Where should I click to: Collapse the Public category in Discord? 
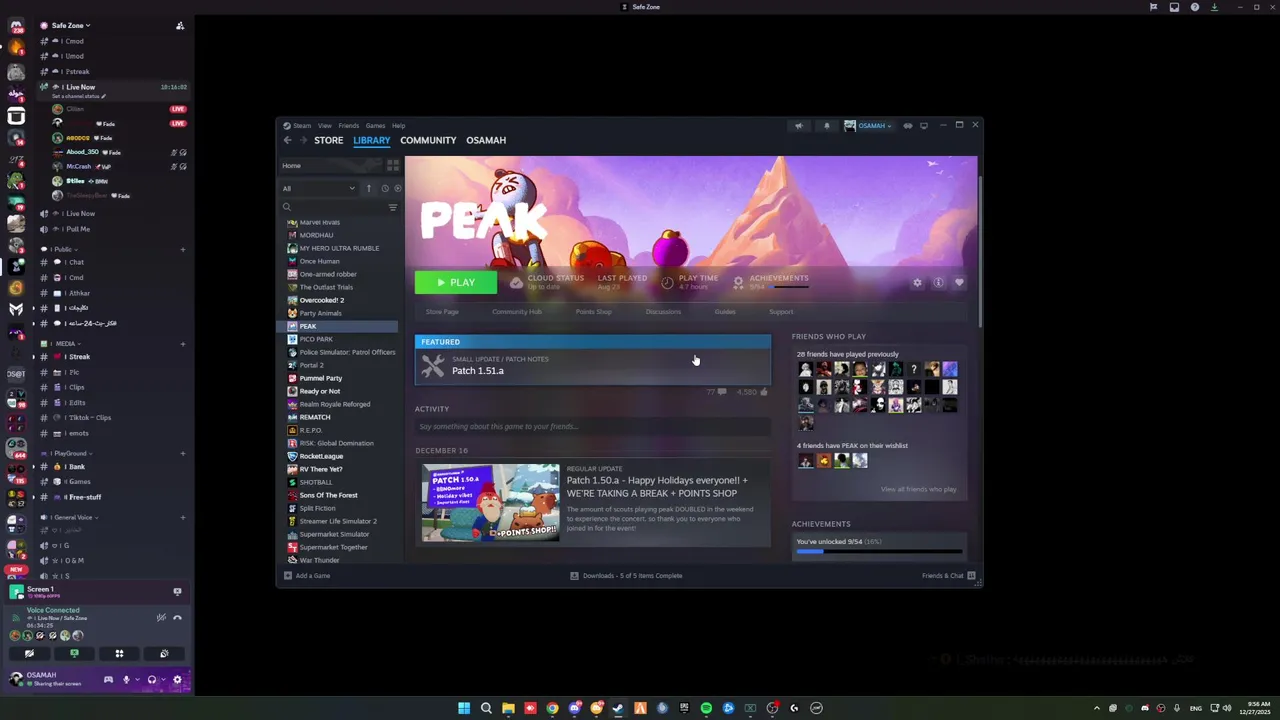click(66, 249)
